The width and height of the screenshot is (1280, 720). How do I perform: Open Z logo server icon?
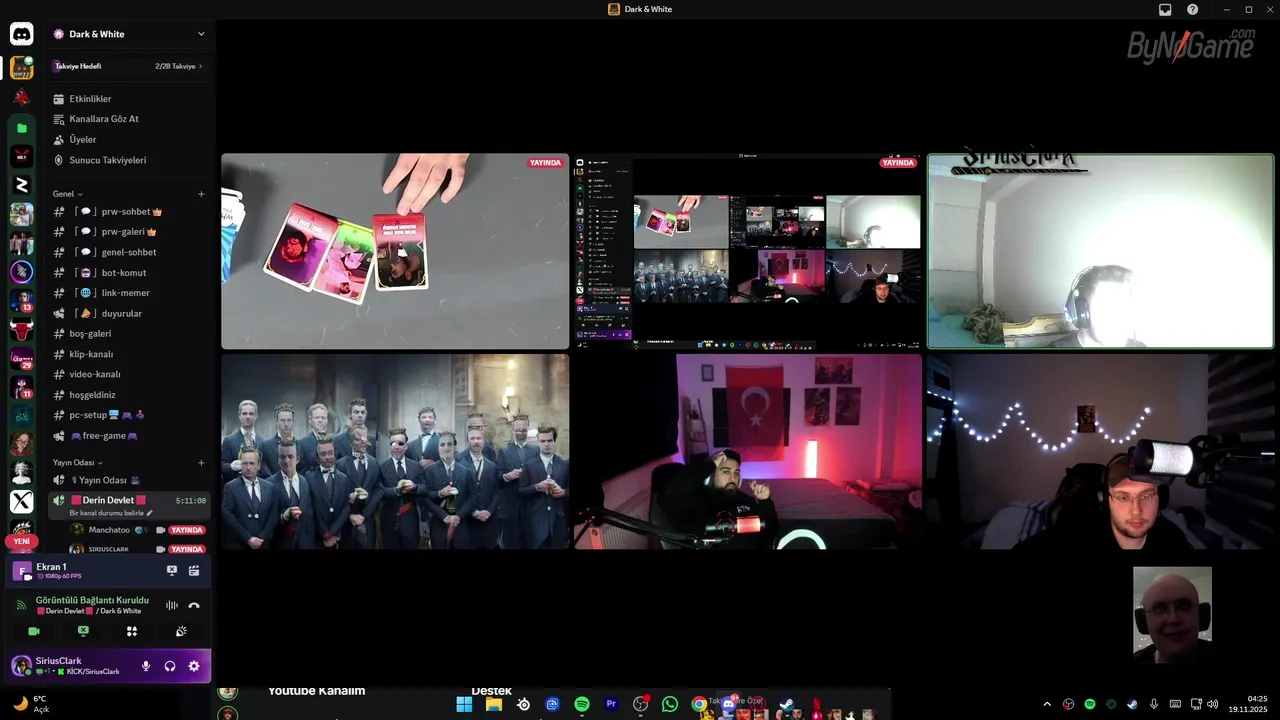coord(21,185)
